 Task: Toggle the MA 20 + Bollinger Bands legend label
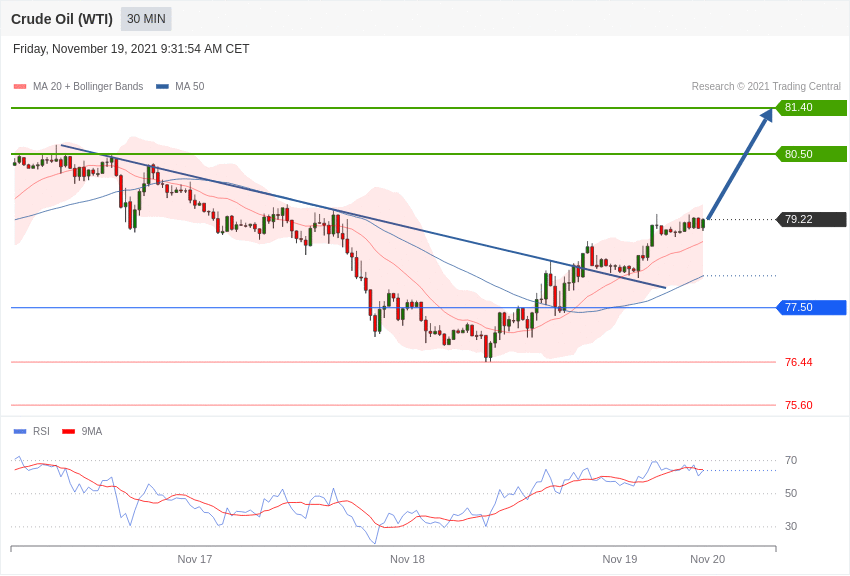point(88,87)
